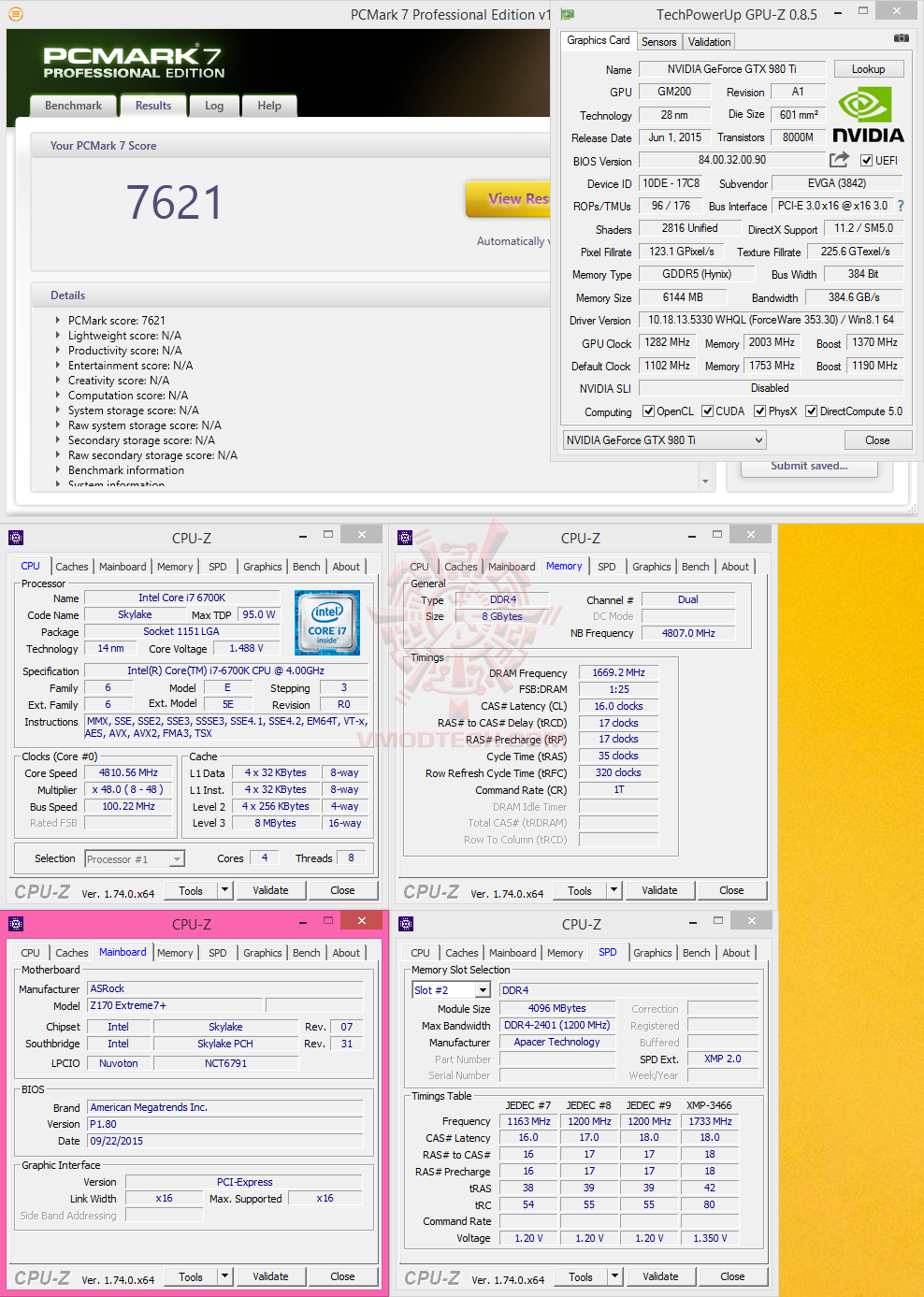Click the GPU Name field in GPU-Z
Image resolution: width=924 pixels, height=1297 pixels.
pyautogui.click(x=731, y=69)
